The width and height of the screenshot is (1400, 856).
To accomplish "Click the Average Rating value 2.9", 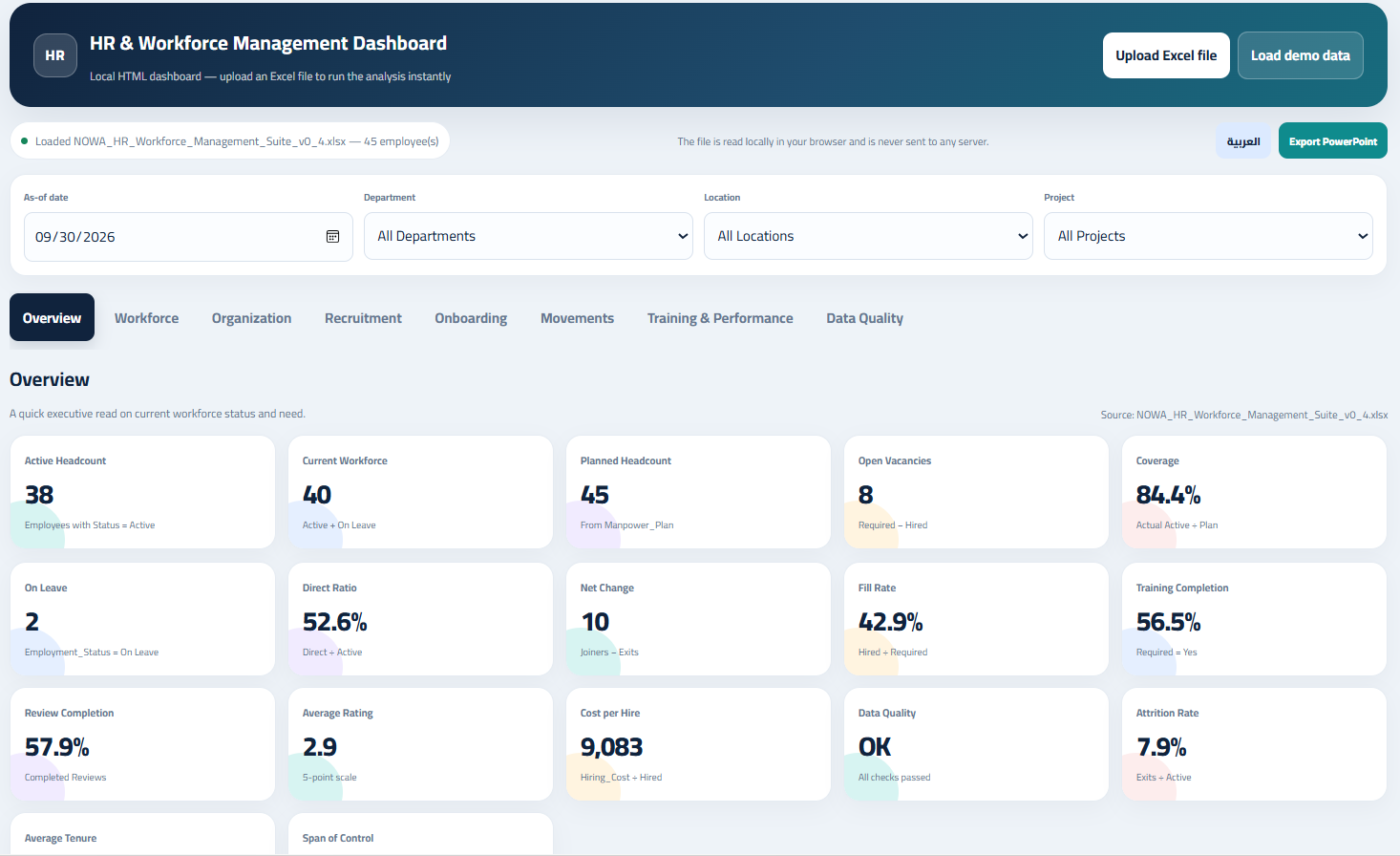I will click(x=320, y=747).
